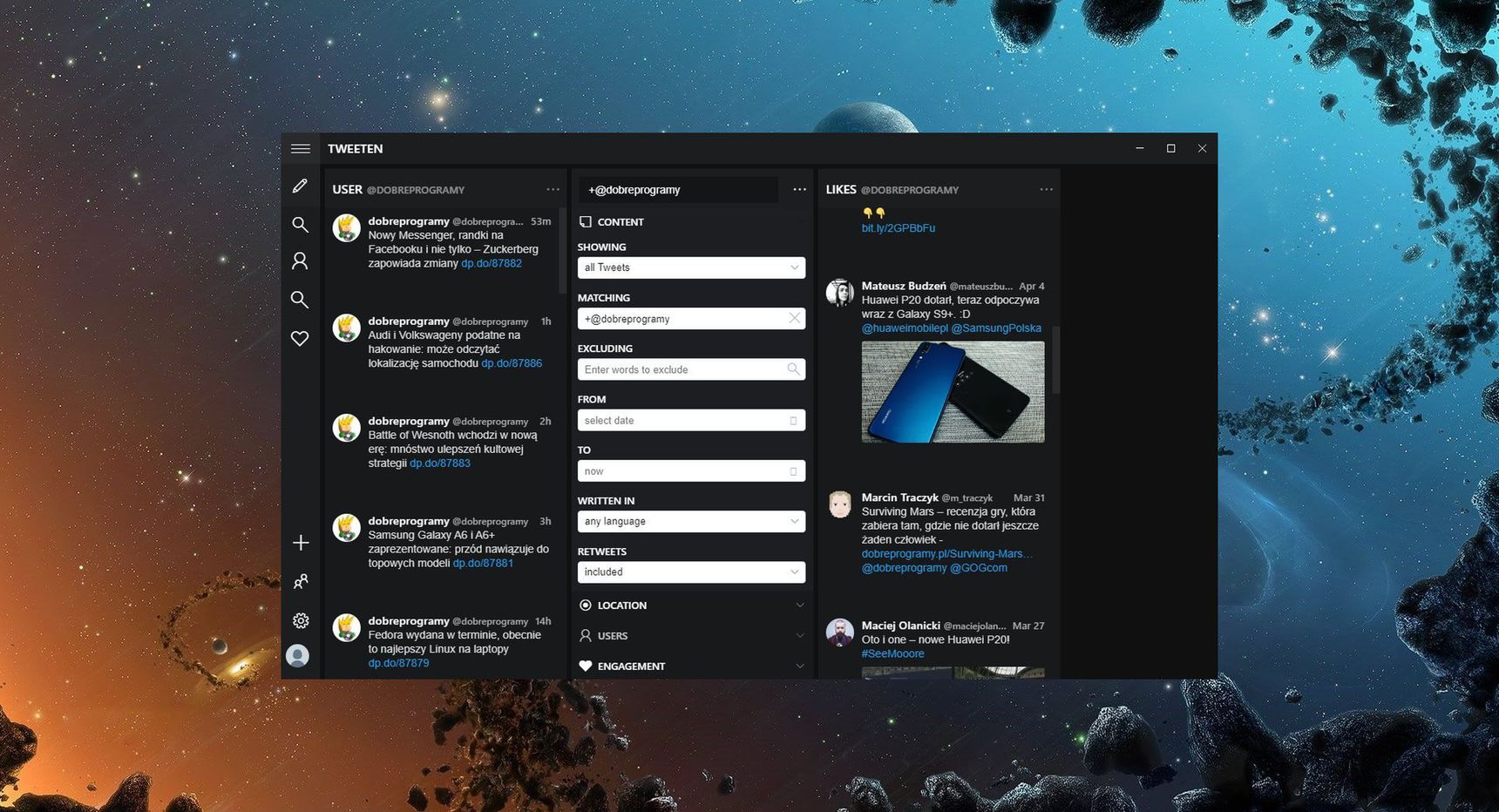
Task: Click the @SamsungPolska mention
Action: coord(996,328)
